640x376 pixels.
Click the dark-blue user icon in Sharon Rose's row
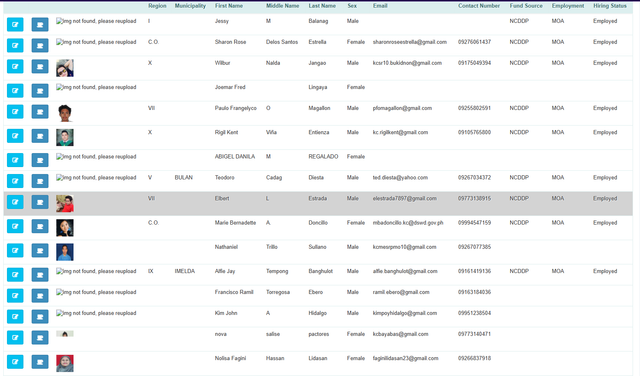pyautogui.click(x=40, y=45)
